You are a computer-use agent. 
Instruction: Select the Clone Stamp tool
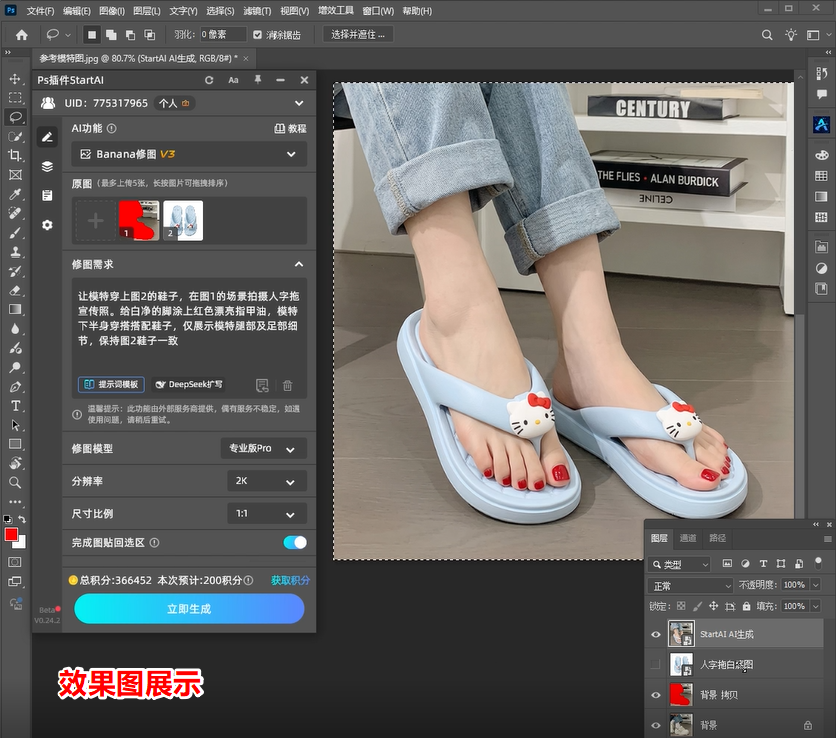[15, 252]
